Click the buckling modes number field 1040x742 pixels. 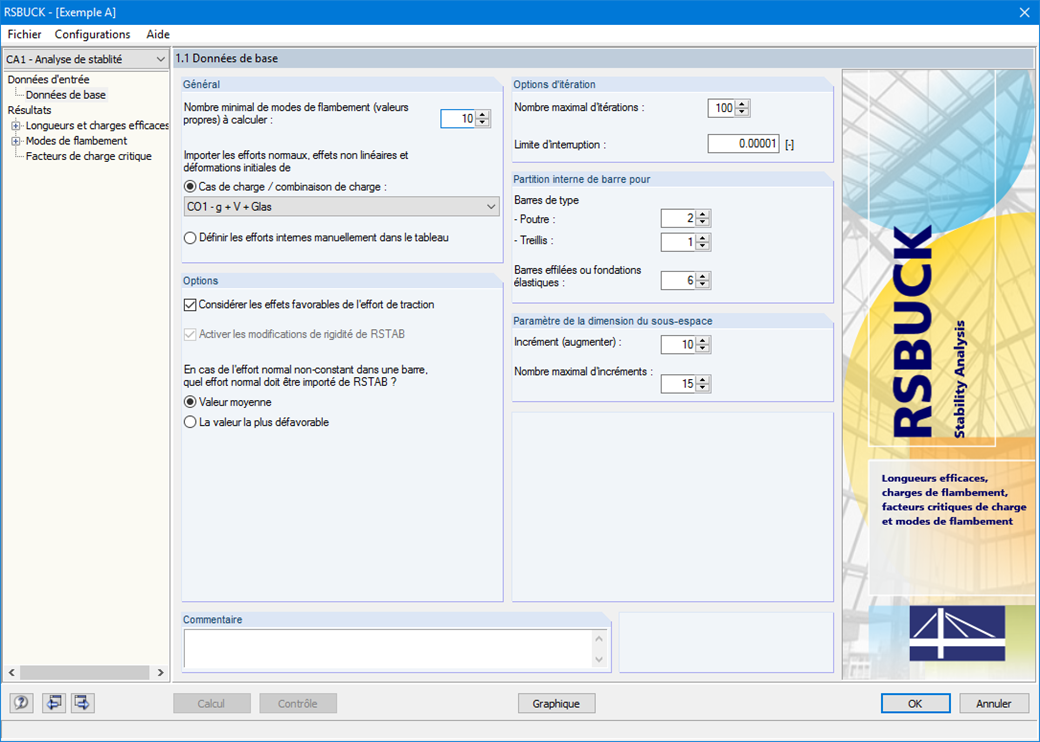pyautogui.click(x=458, y=119)
